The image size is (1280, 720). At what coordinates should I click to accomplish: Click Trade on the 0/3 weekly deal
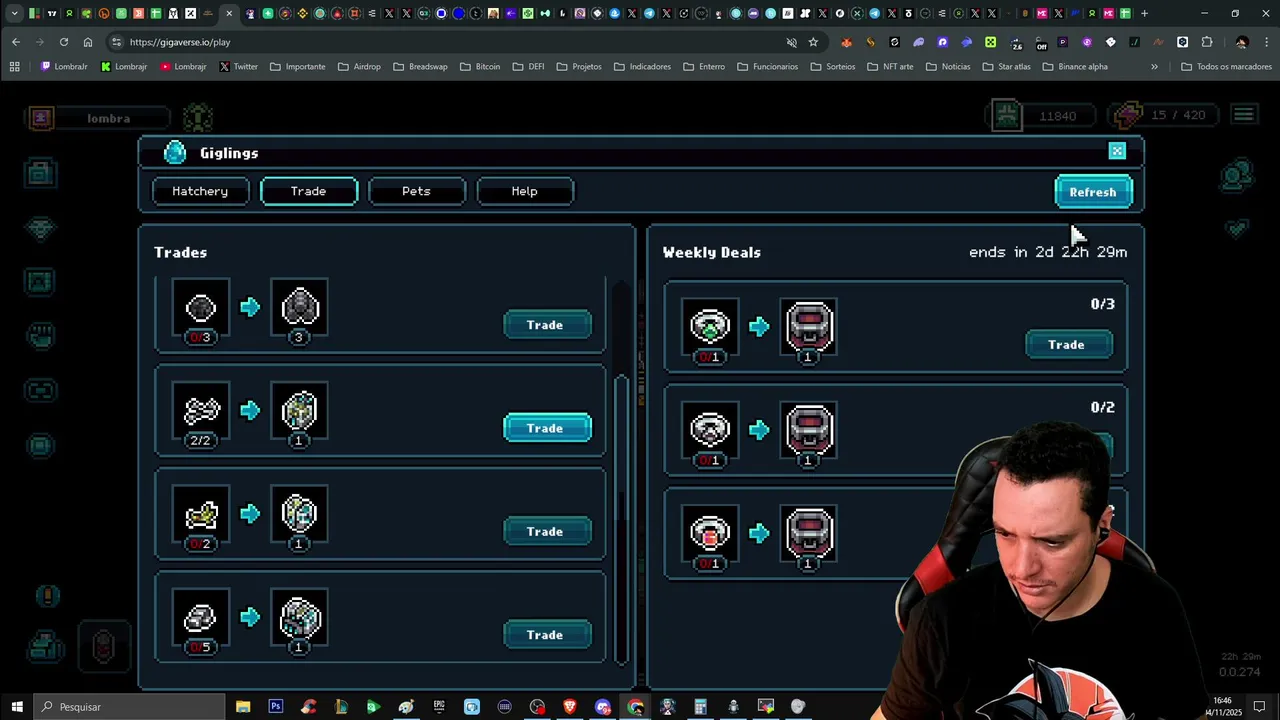pyautogui.click(x=1067, y=344)
